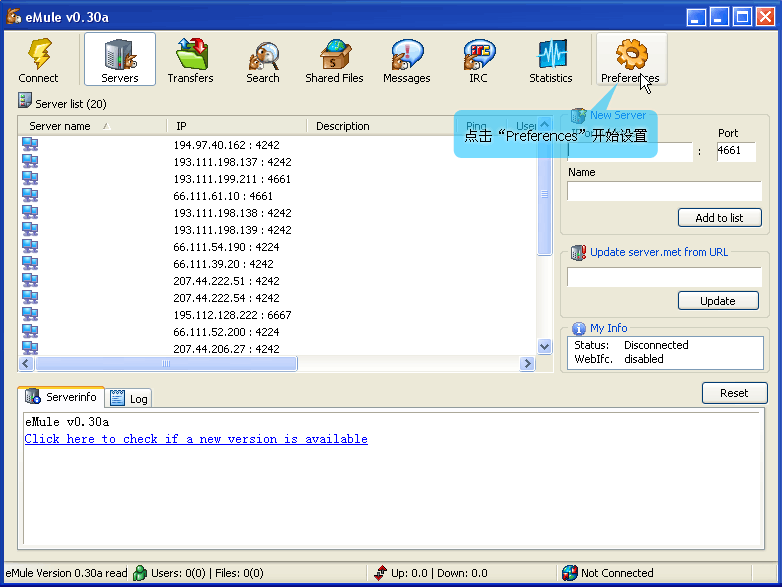
Task: Click the Add to list button
Action: click(719, 218)
